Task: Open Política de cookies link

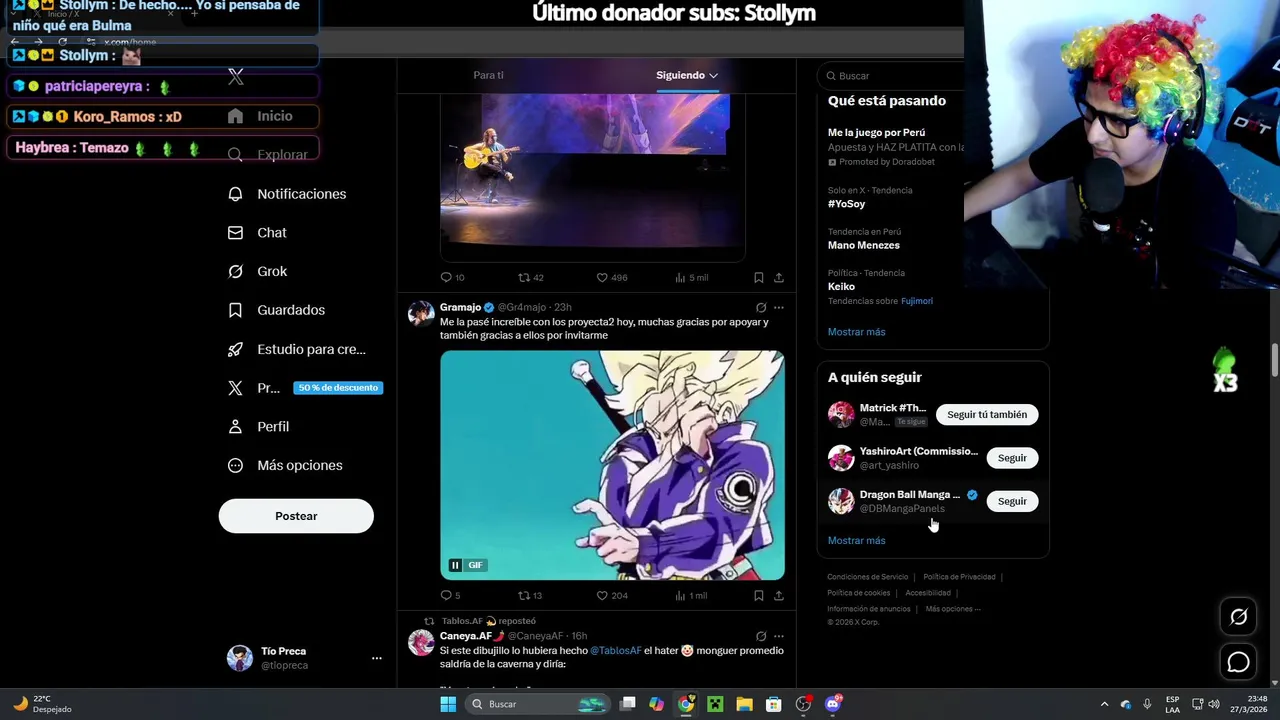Action: 859,593
